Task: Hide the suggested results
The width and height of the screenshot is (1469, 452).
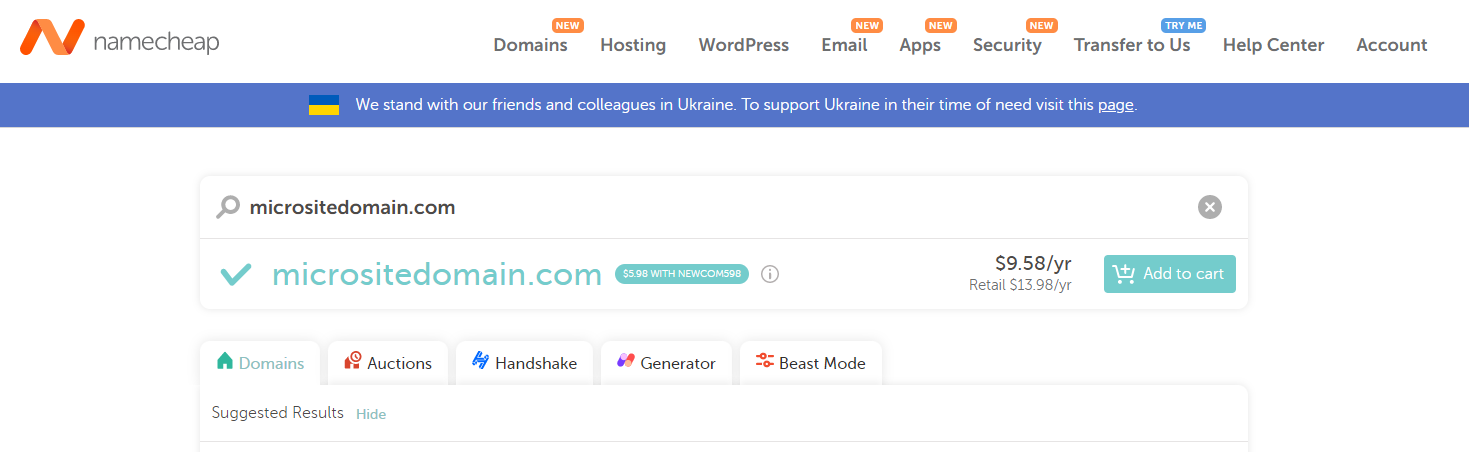Action: (371, 414)
